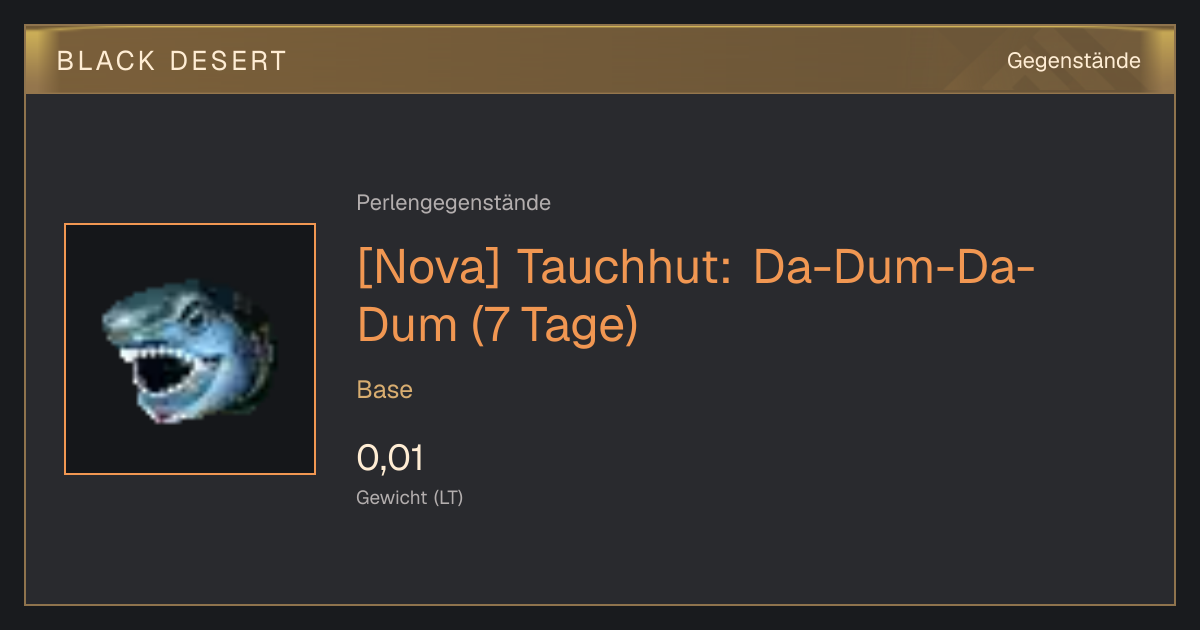Image resolution: width=1200 pixels, height=630 pixels.
Task: Click the shark diving hat item icon
Action: click(187, 351)
